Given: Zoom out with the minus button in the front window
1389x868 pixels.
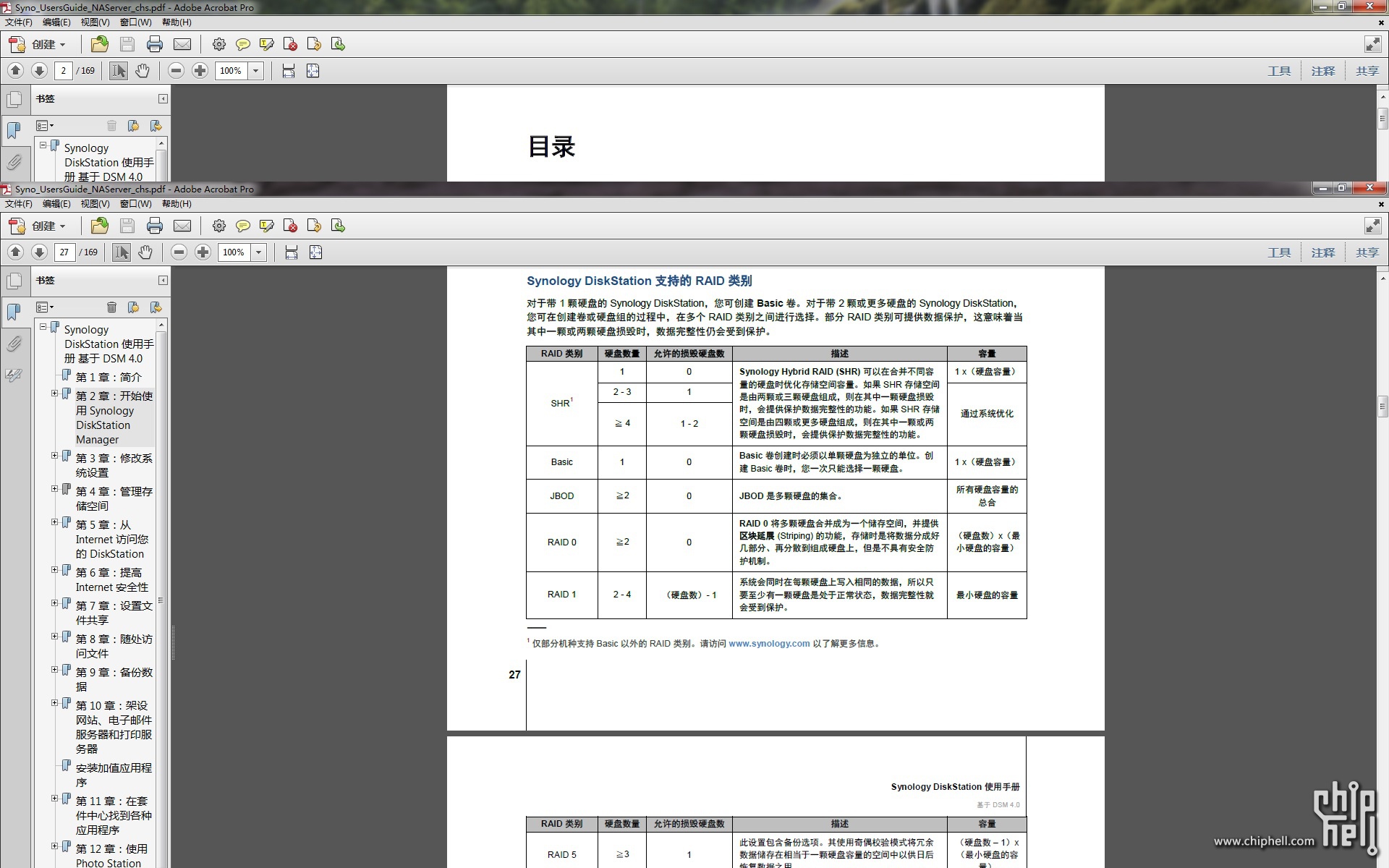Looking at the screenshot, I should (179, 252).
